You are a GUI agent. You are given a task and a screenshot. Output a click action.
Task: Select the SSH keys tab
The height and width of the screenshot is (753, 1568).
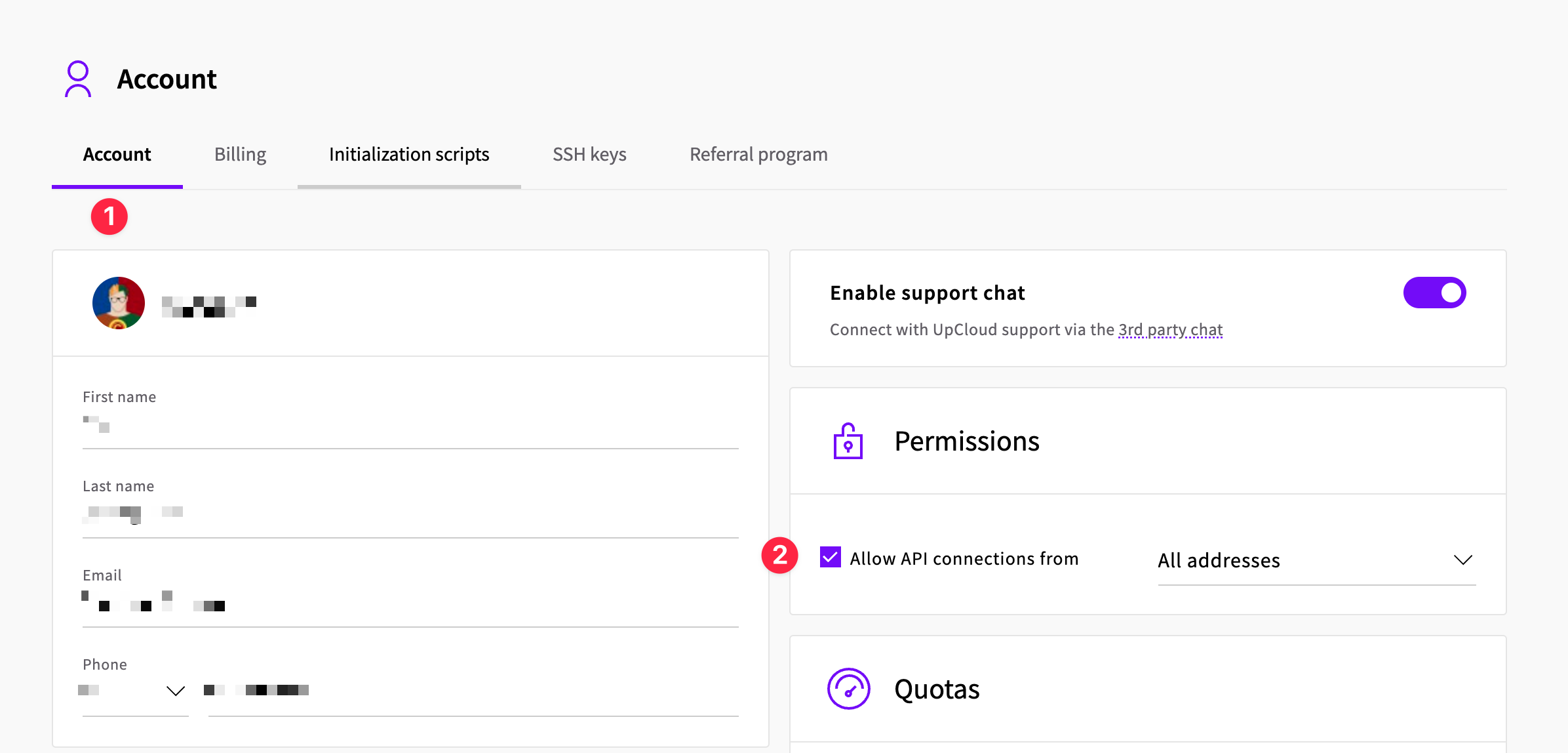click(589, 155)
